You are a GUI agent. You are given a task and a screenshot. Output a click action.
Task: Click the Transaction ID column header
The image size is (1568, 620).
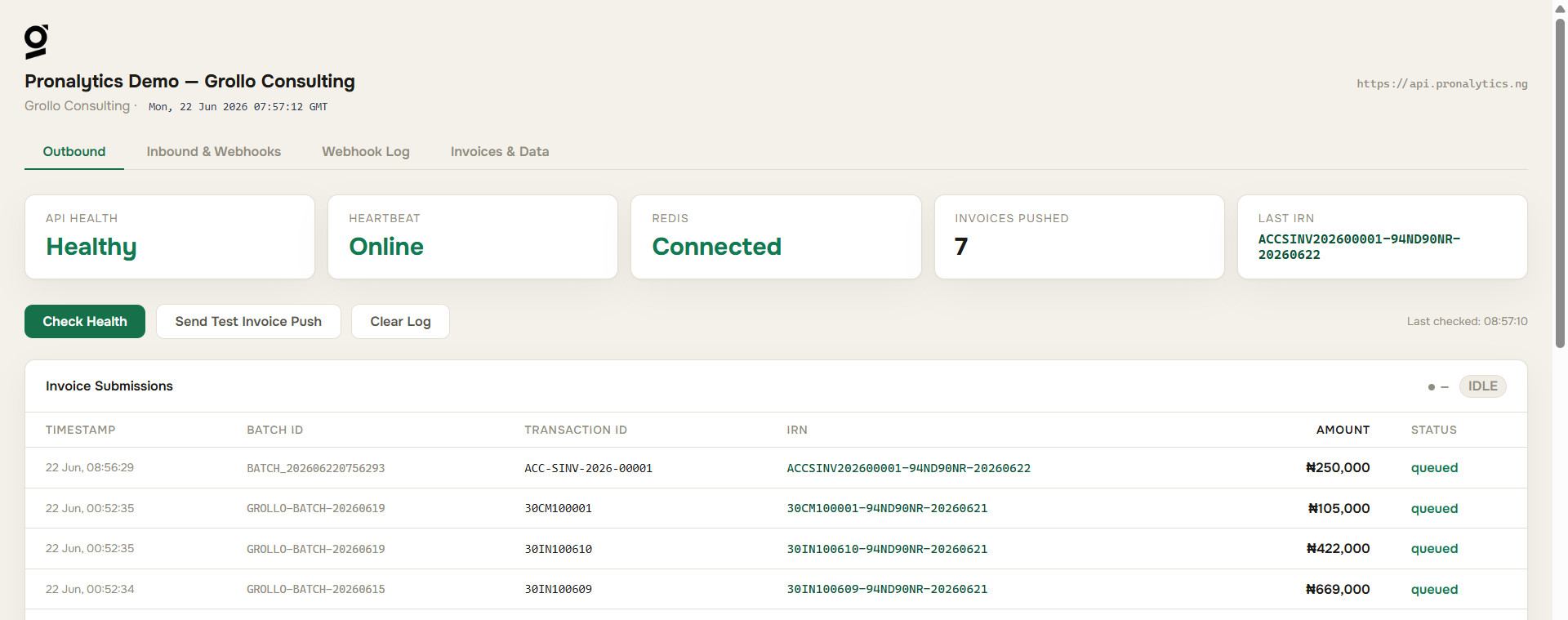576,430
